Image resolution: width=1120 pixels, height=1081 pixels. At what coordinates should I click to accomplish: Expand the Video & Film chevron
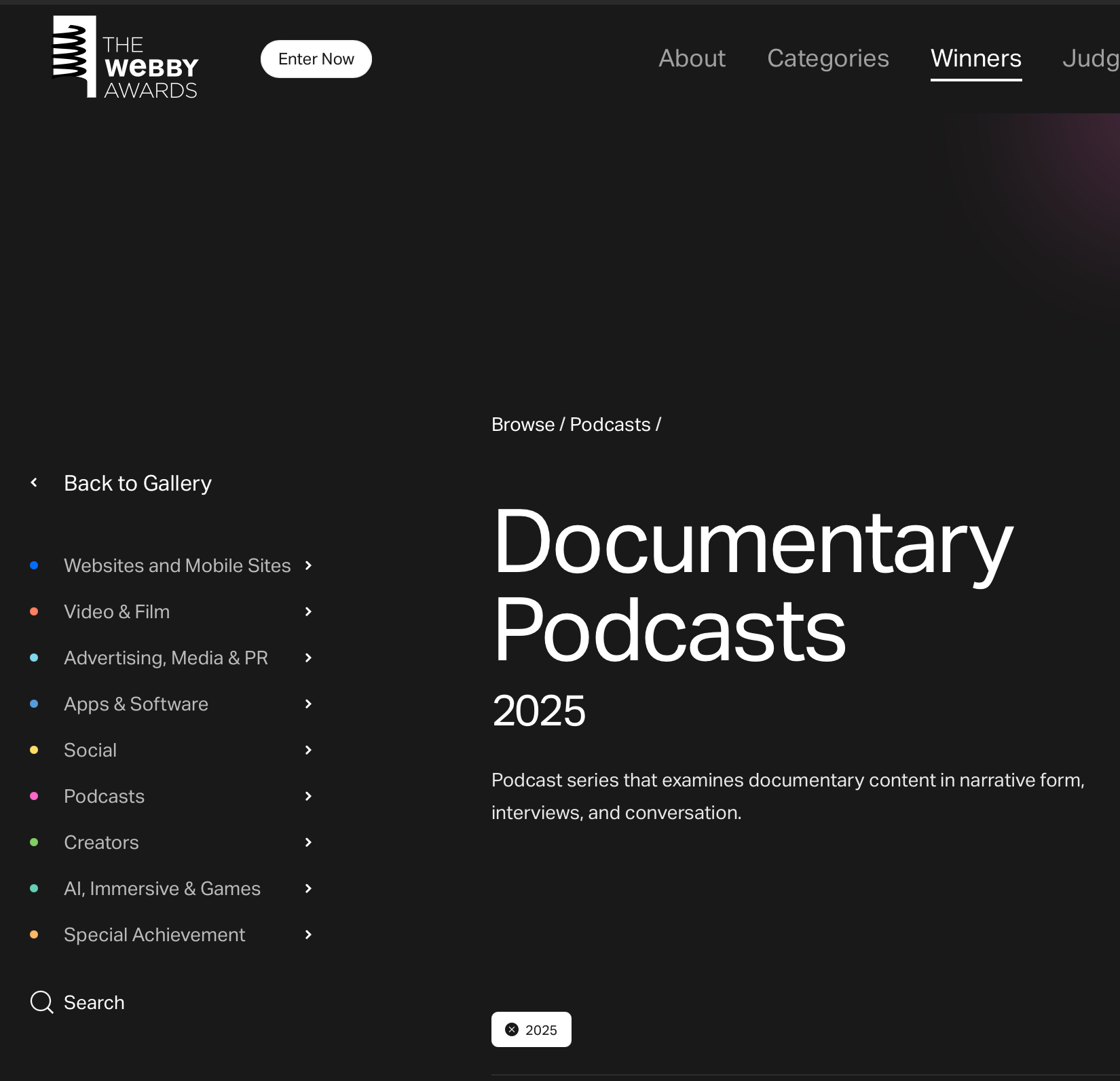308,611
